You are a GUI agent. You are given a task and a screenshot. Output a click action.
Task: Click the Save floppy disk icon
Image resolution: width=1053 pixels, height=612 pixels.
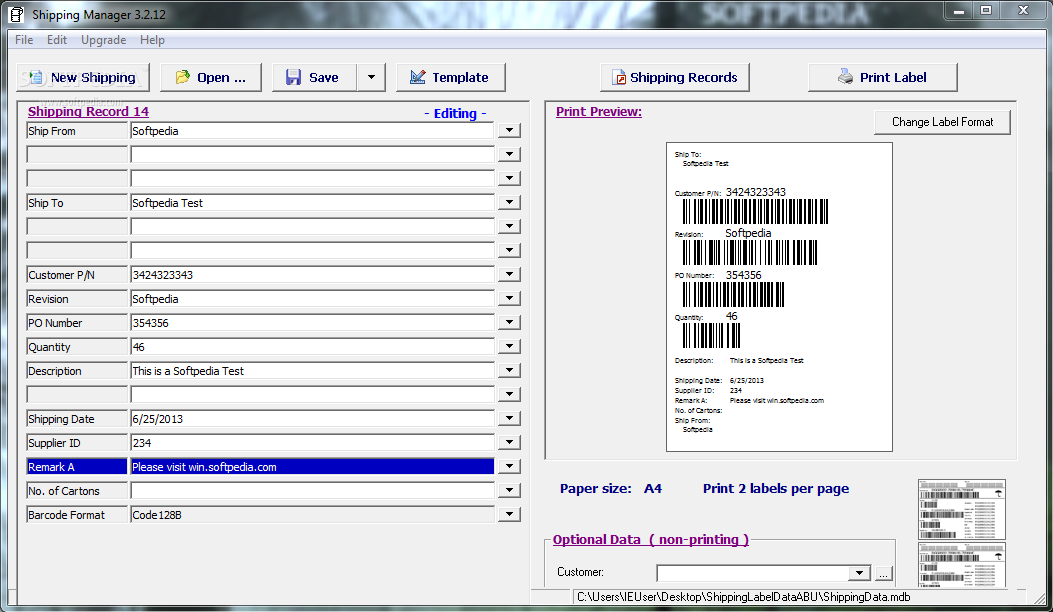point(293,77)
